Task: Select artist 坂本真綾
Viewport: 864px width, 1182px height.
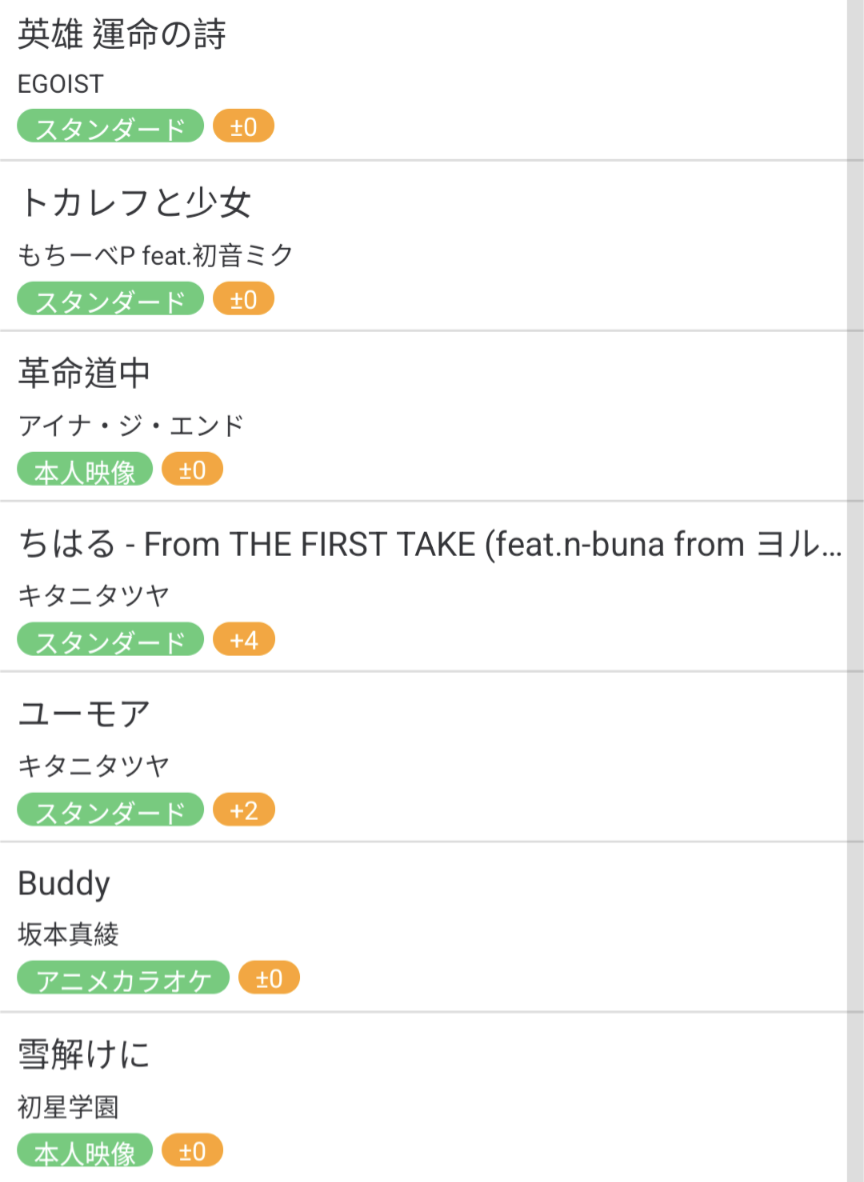Action: 69,935
